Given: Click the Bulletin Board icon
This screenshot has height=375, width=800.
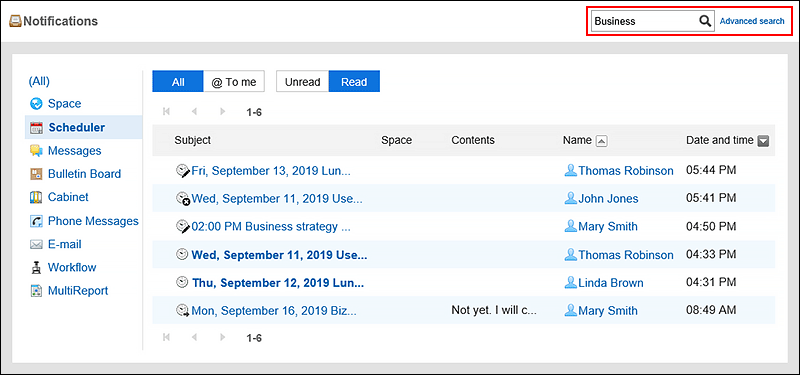Looking at the screenshot, I should pos(36,174).
